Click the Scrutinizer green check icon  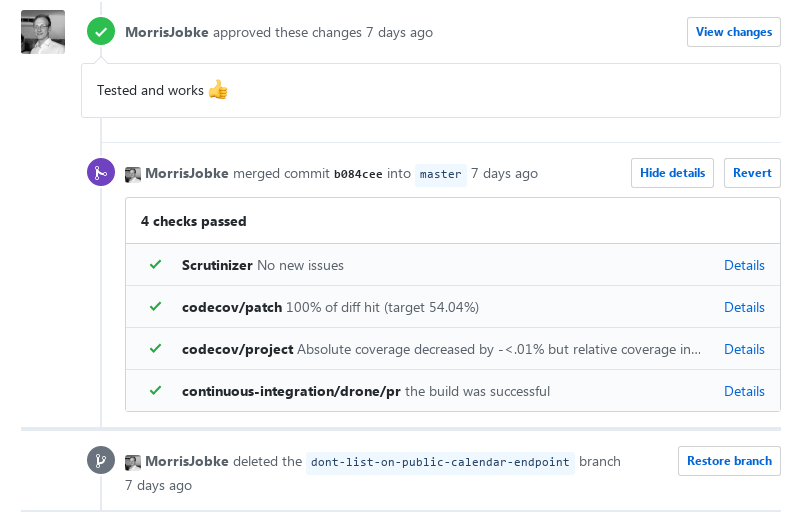[155, 265]
